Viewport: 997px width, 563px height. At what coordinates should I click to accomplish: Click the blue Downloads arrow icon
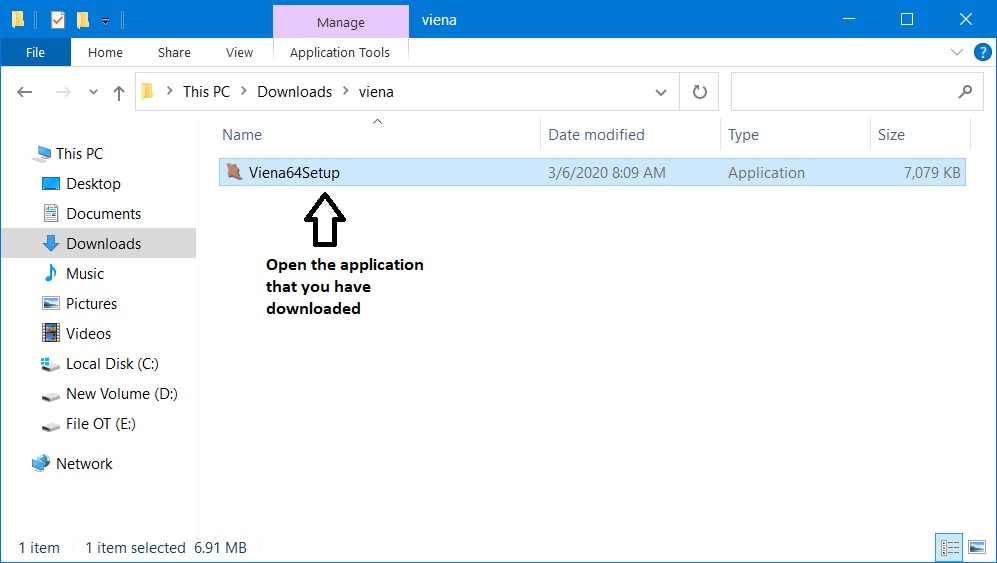[51, 243]
